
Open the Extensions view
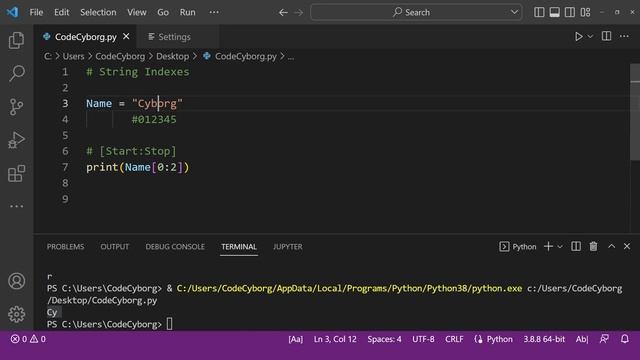click(16, 173)
